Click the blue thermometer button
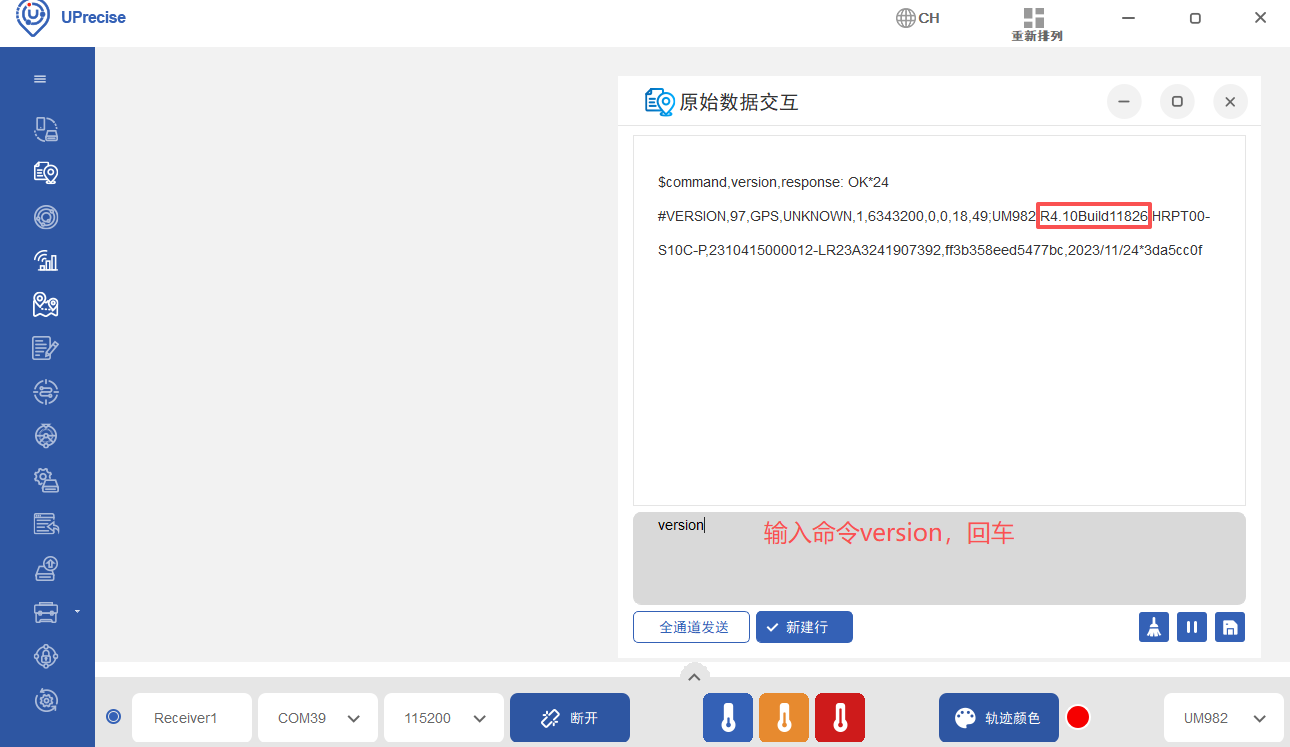Image resolution: width=1290 pixels, height=747 pixels. 728,718
